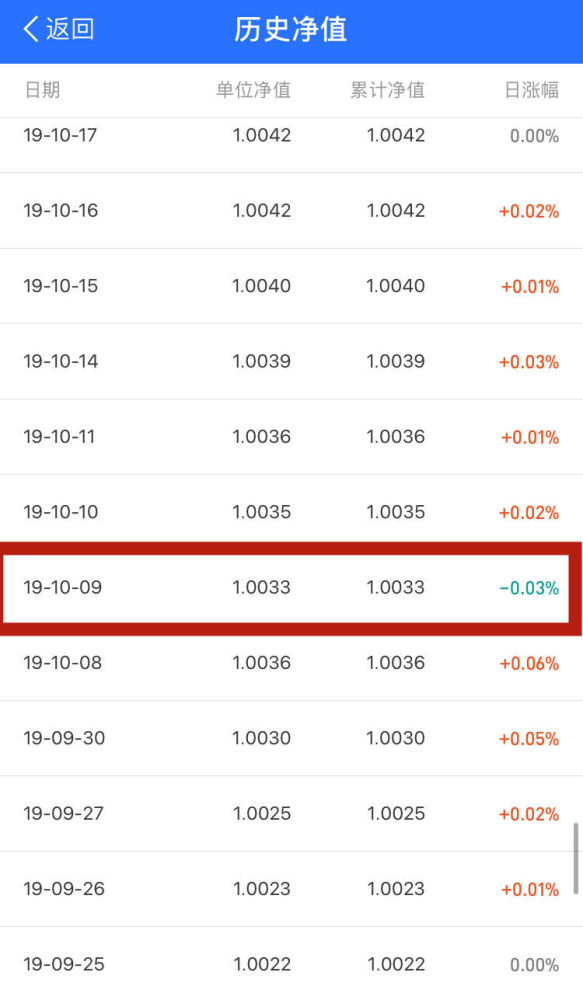Tap the back chevron icon
583x1000 pixels.
[31, 29]
